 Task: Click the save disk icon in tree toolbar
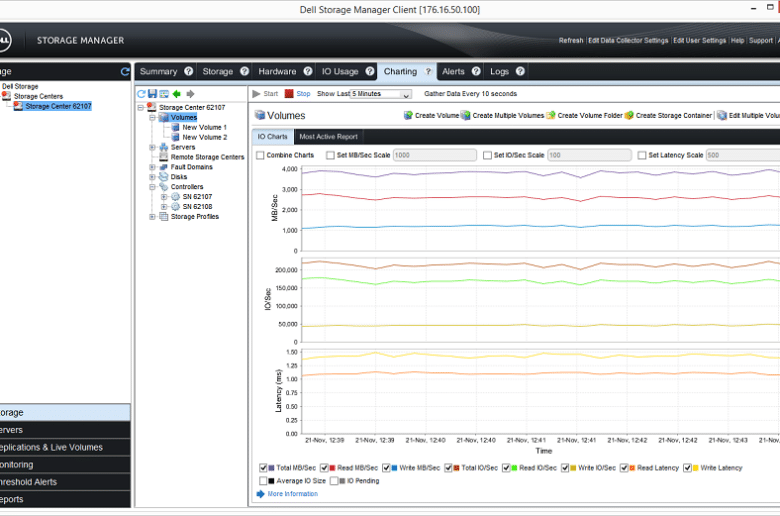(153, 94)
